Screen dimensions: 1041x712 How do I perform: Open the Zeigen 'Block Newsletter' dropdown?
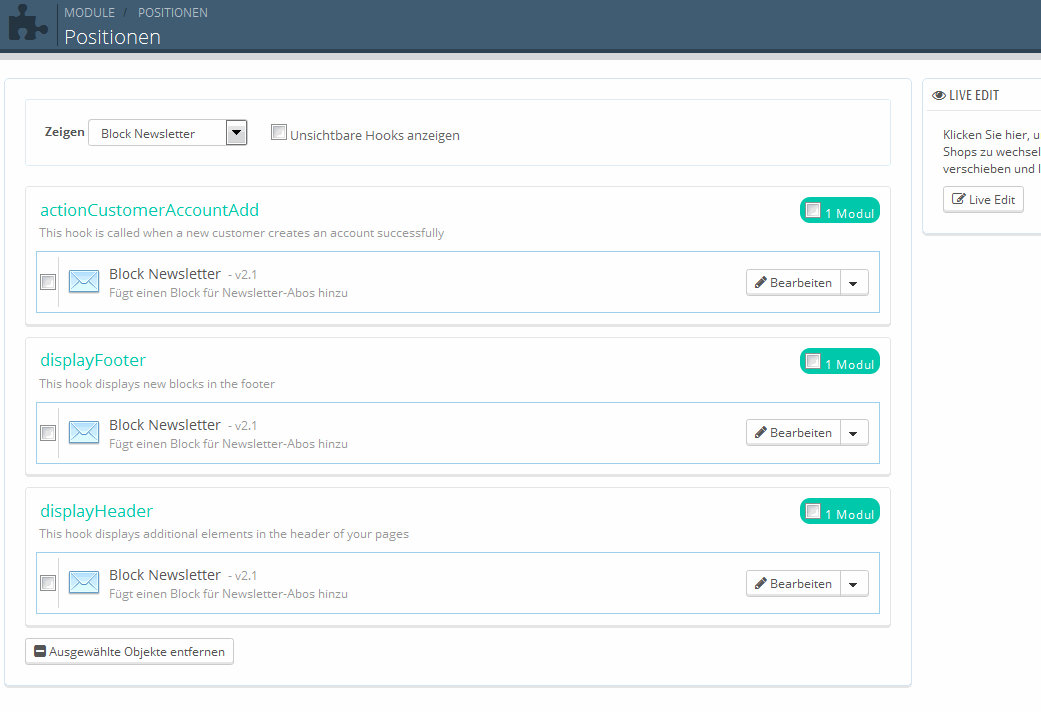(168, 133)
